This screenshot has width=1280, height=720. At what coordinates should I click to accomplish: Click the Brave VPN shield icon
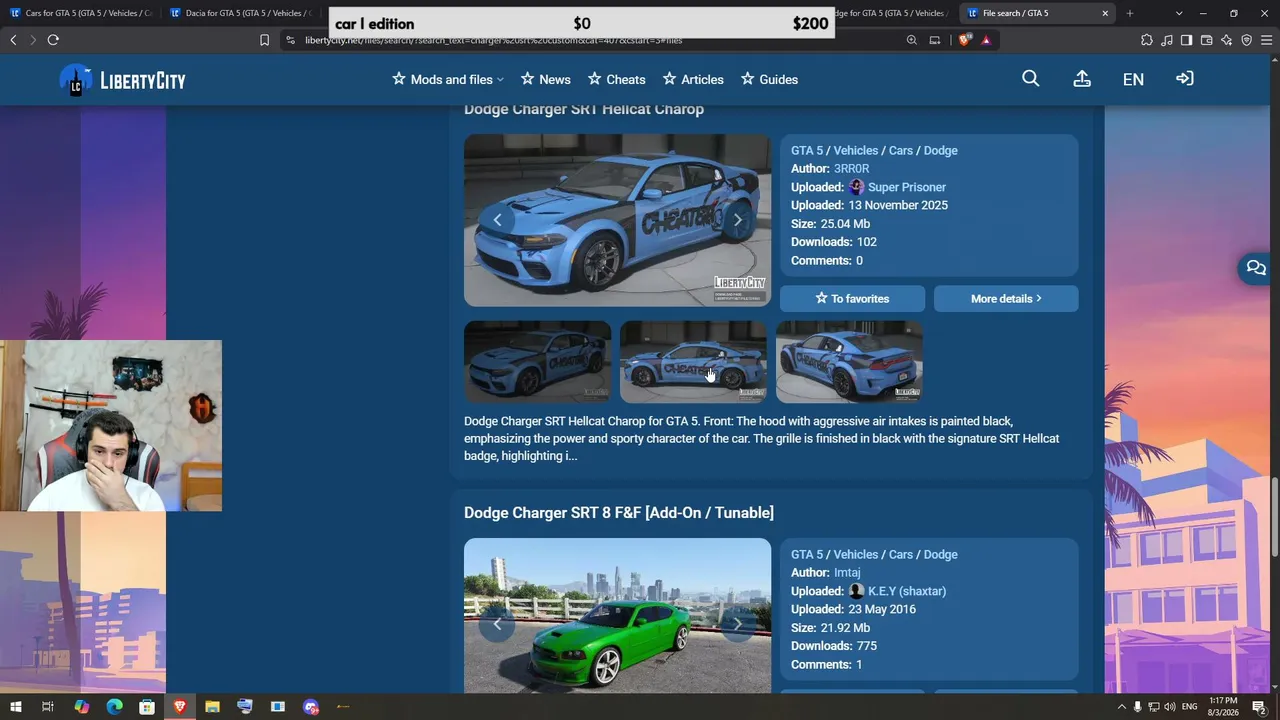[1247, 40]
